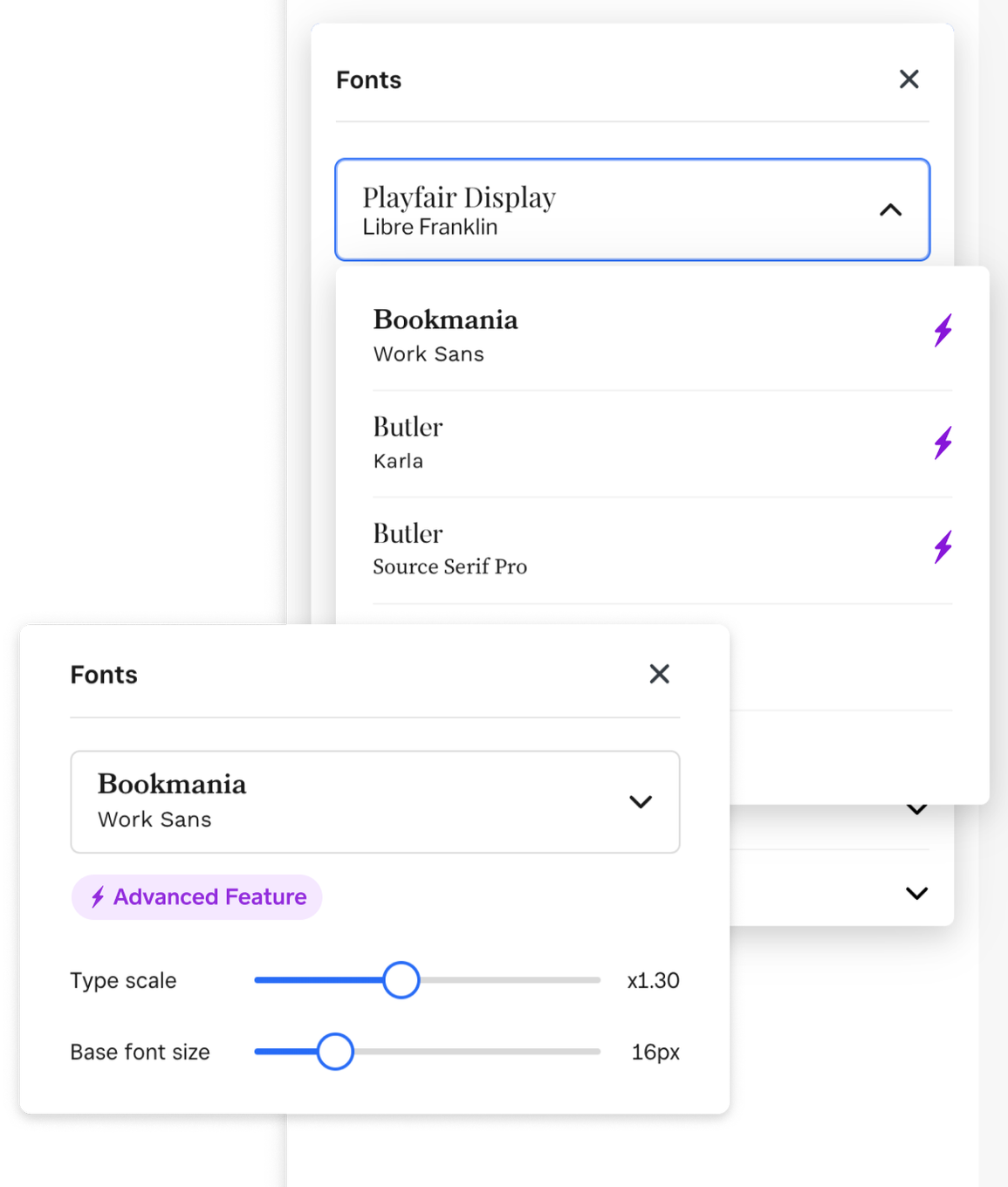Image resolution: width=1008 pixels, height=1187 pixels.
Task: Click the lightning icon beside Bookmania Work Sans
Action: click(943, 331)
